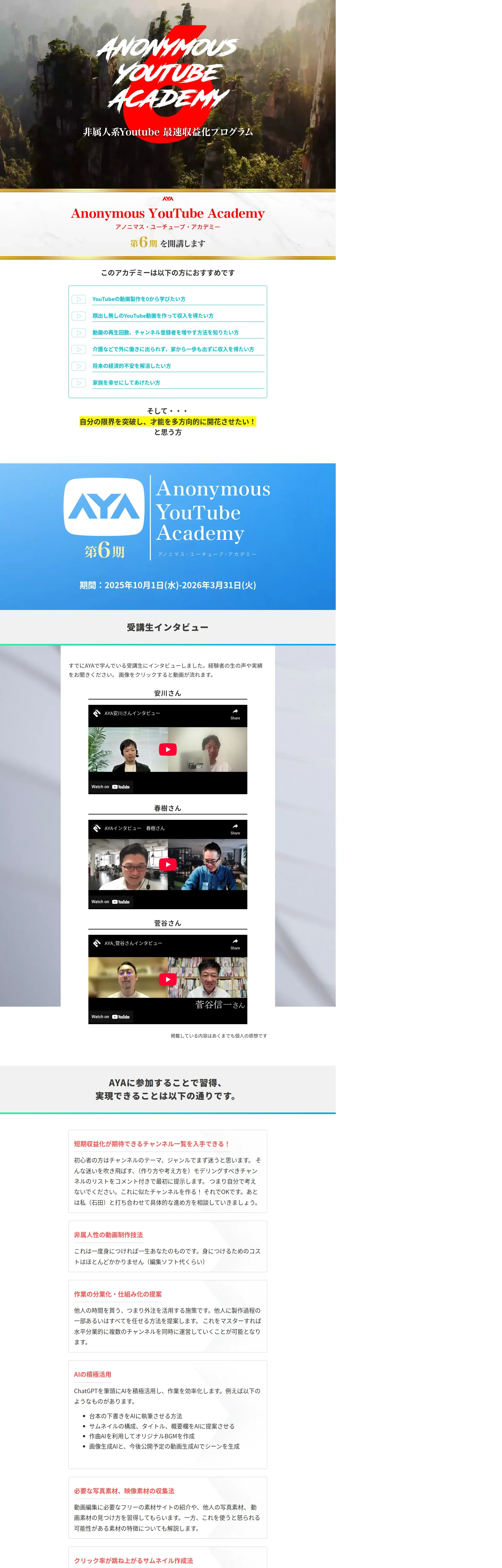Play the 春樹さん interview video

pyautogui.click(x=168, y=864)
